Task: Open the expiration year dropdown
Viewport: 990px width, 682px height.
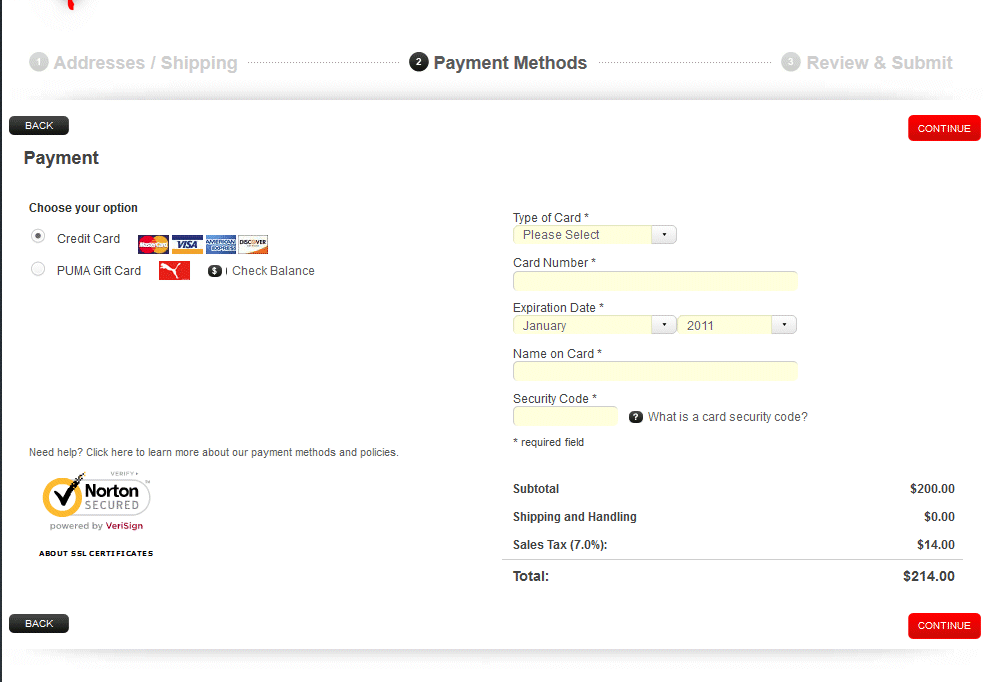Action: click(x=737, y=326)
